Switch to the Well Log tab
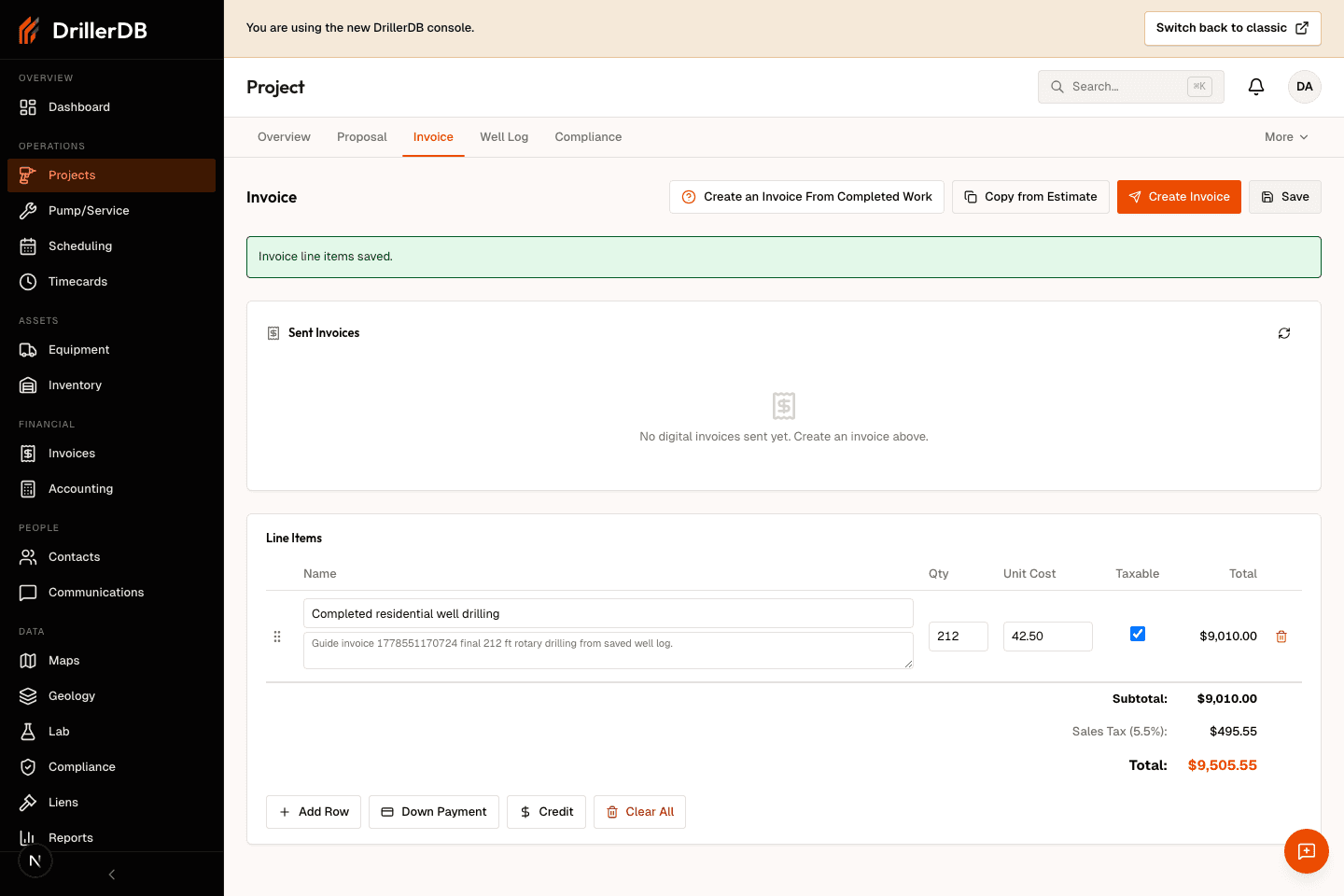Screen dimensions: 1344x896 click(504, 137)
